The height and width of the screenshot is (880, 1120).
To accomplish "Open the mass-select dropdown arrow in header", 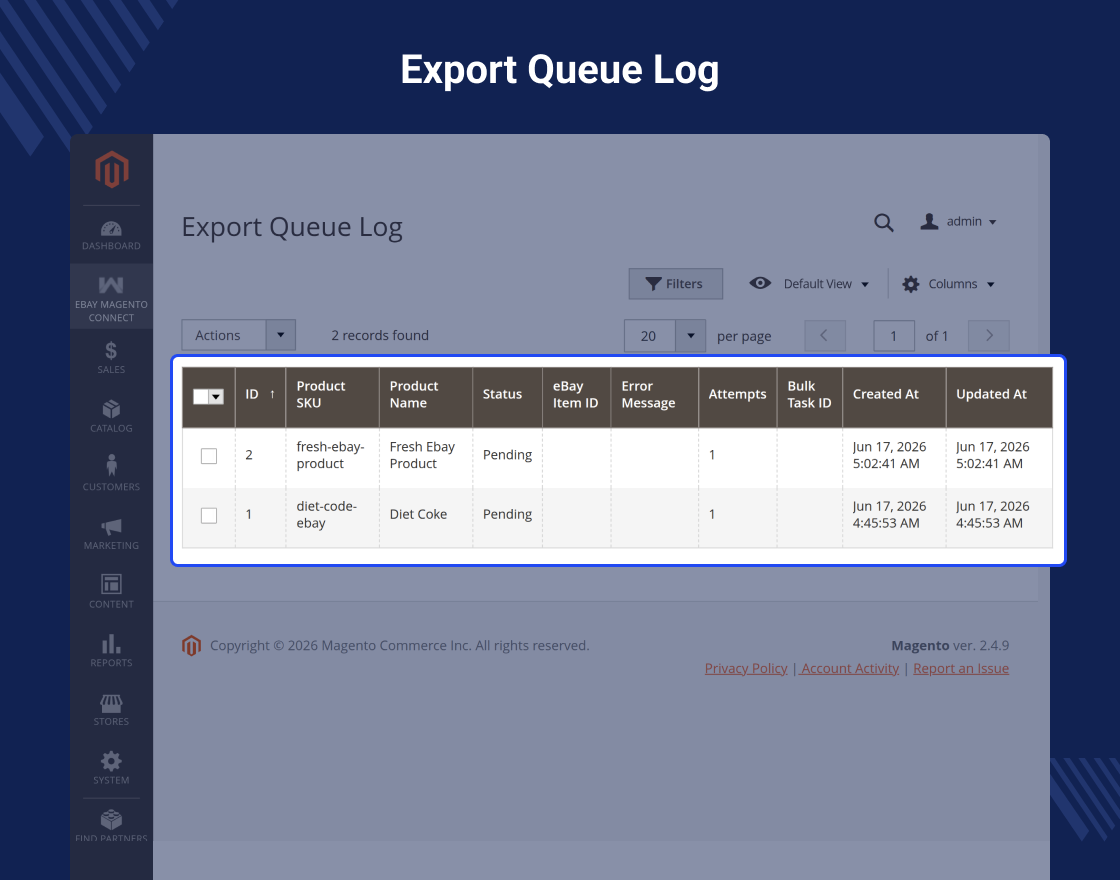I will pos(216,396).
